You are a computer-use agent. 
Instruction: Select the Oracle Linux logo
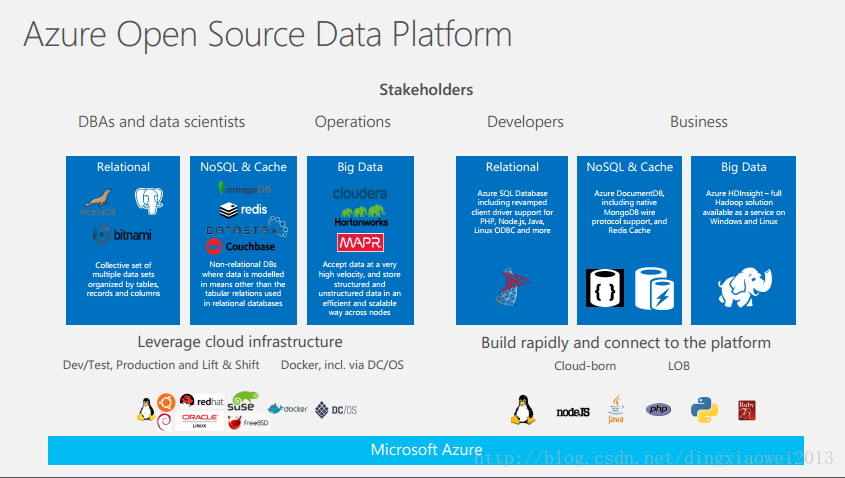(x=199, y=420)
